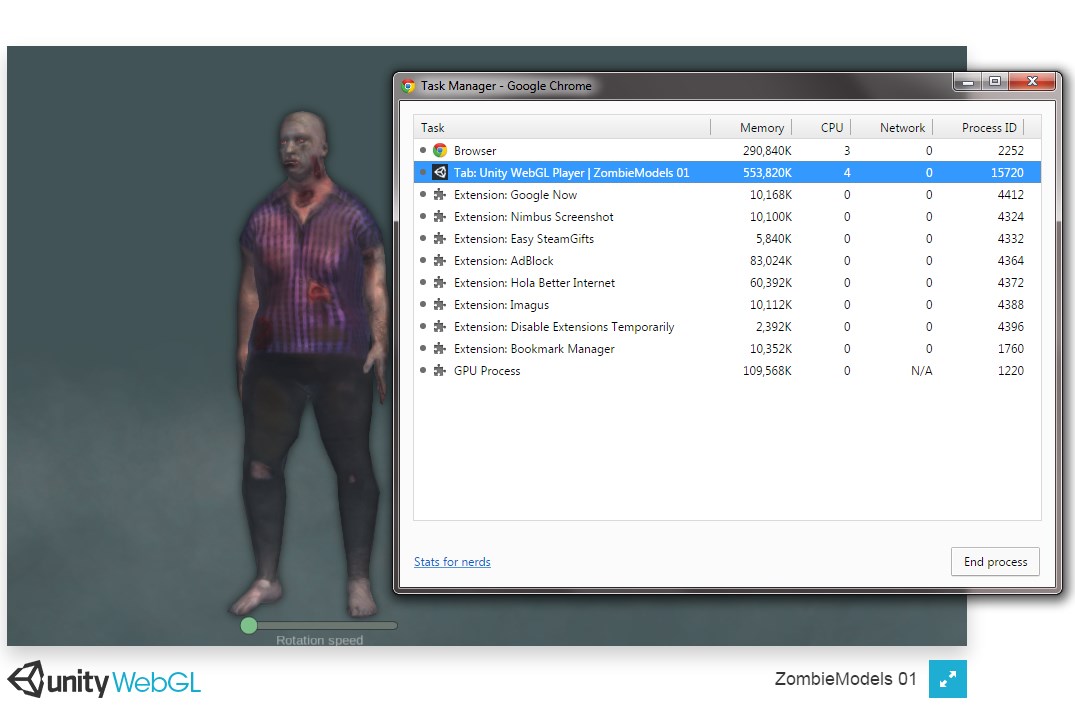
Task: Click the Unity icon in the selected tab row
Action: point(440,172)
